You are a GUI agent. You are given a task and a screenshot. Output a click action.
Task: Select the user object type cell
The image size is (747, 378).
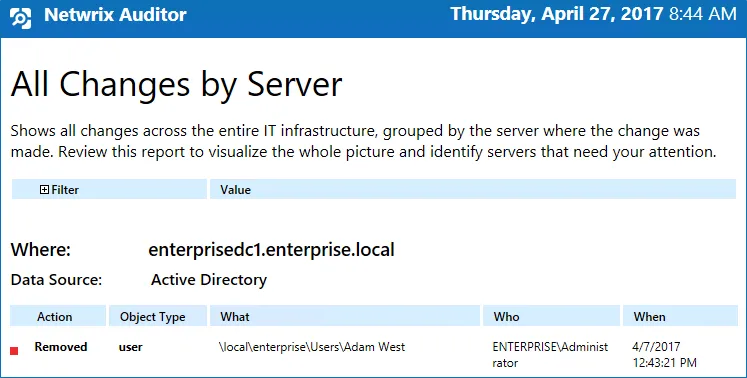tap(131, 347)
